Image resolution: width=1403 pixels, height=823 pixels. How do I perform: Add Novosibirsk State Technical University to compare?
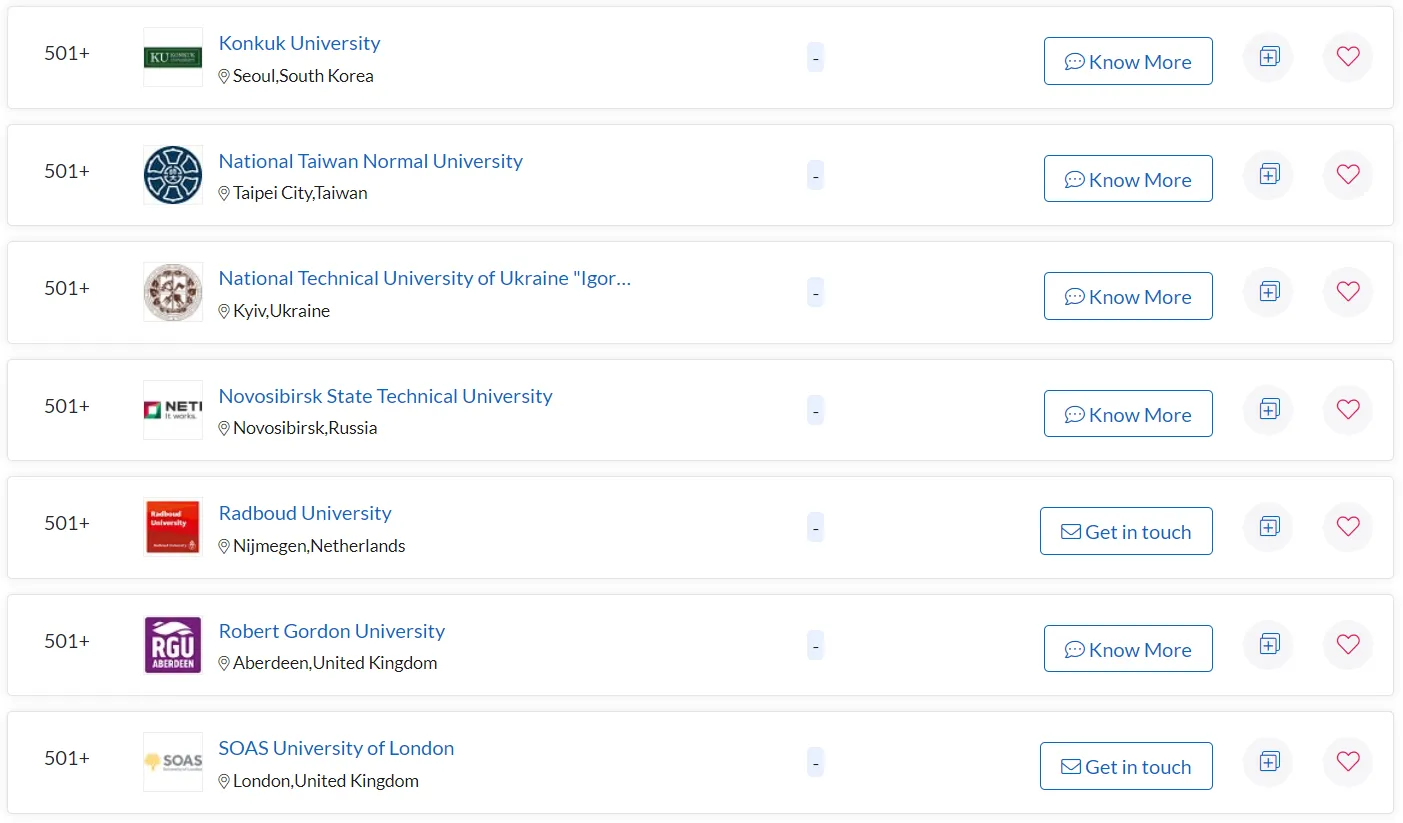point(1268,409)
